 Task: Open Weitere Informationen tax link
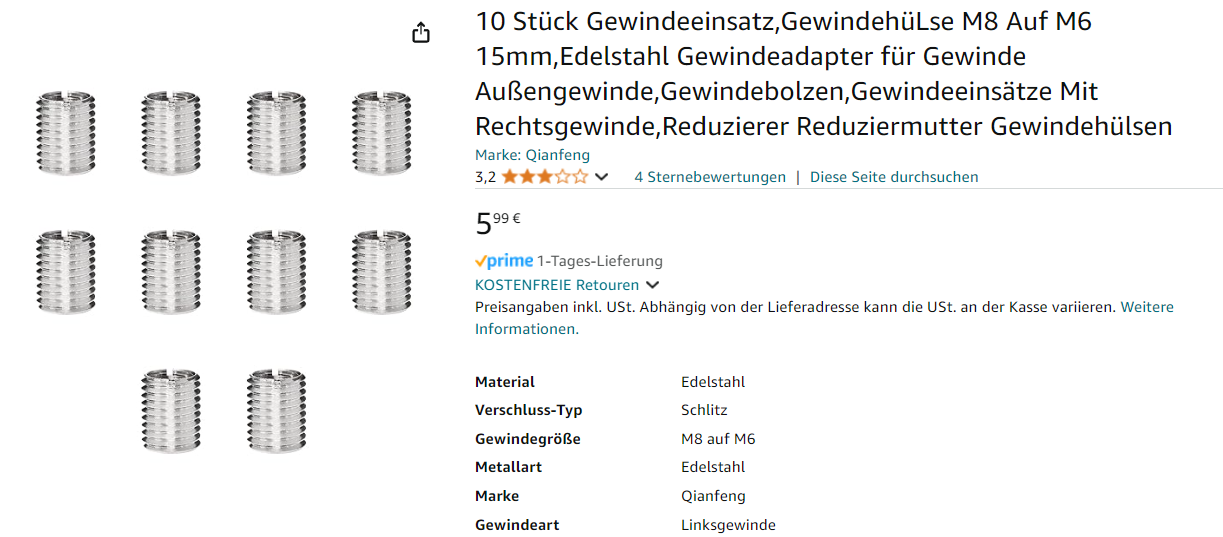point(1146,307)
